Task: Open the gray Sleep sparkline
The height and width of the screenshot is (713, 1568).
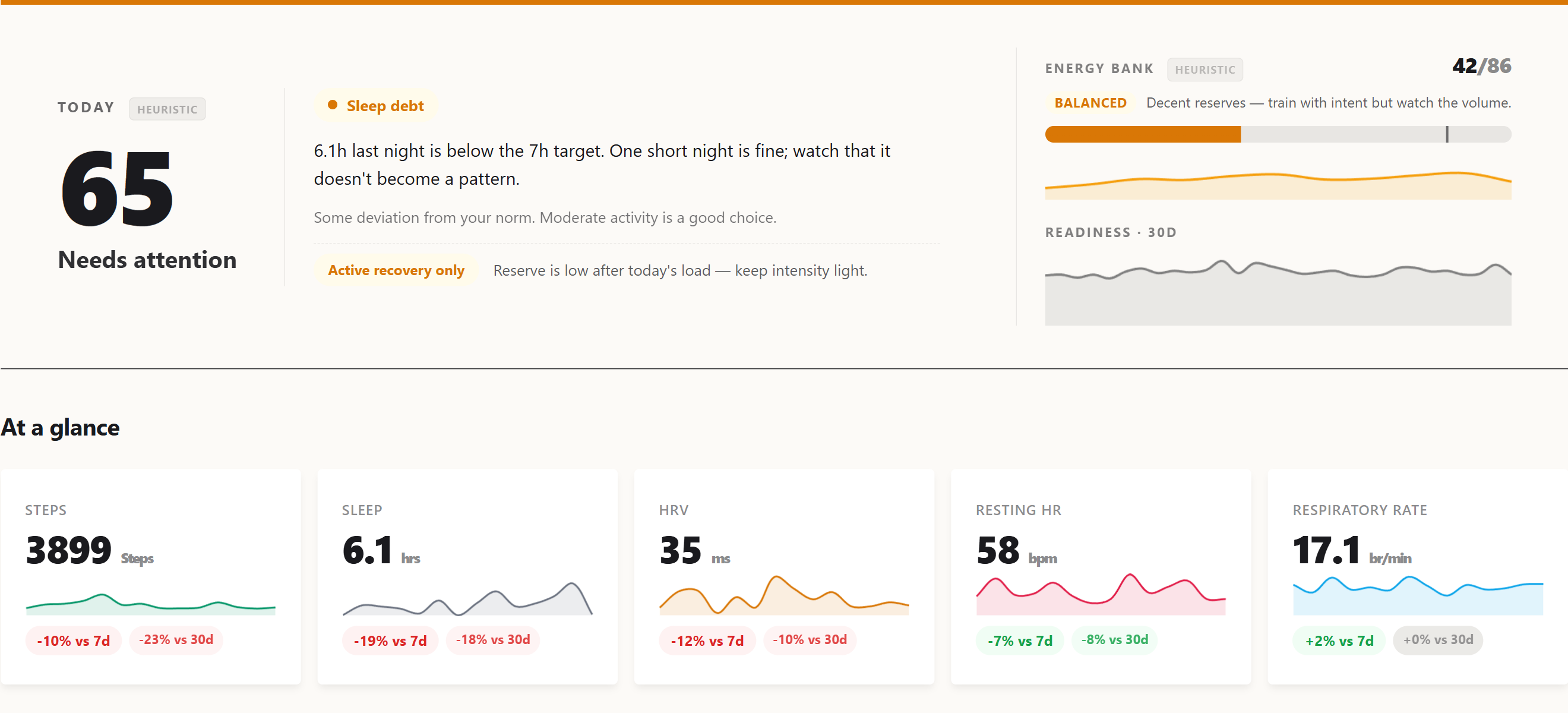Action: point(467,598)
